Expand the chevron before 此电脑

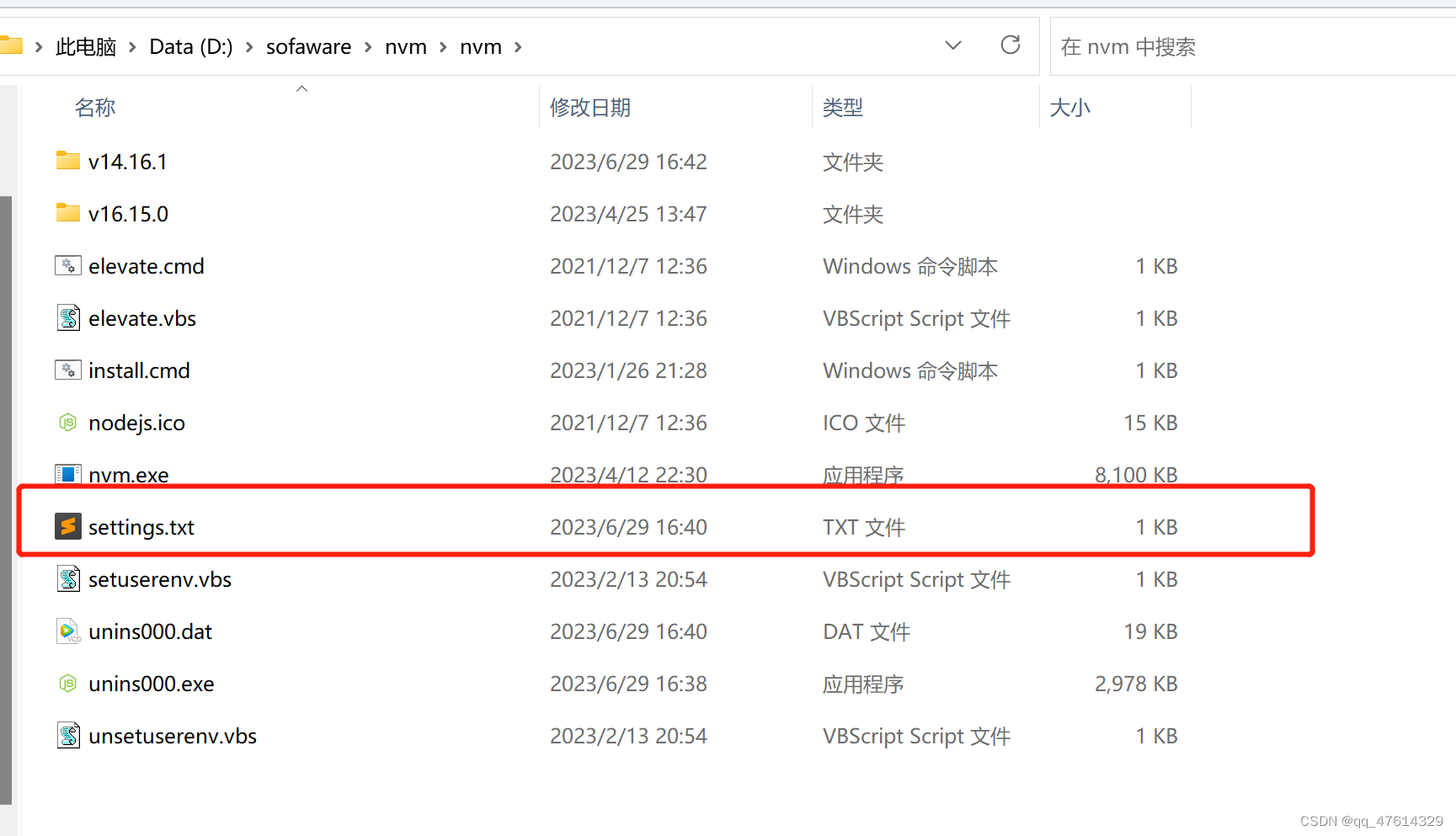(39, 47)
